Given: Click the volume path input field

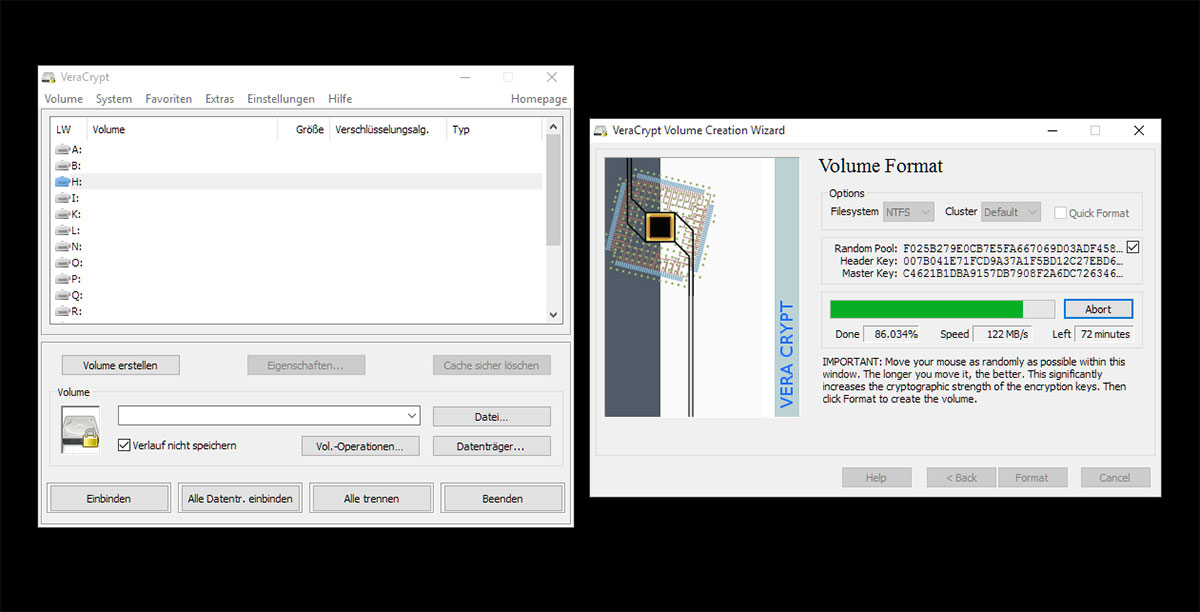Looking at the screenshot, I should tap(261, 416).
